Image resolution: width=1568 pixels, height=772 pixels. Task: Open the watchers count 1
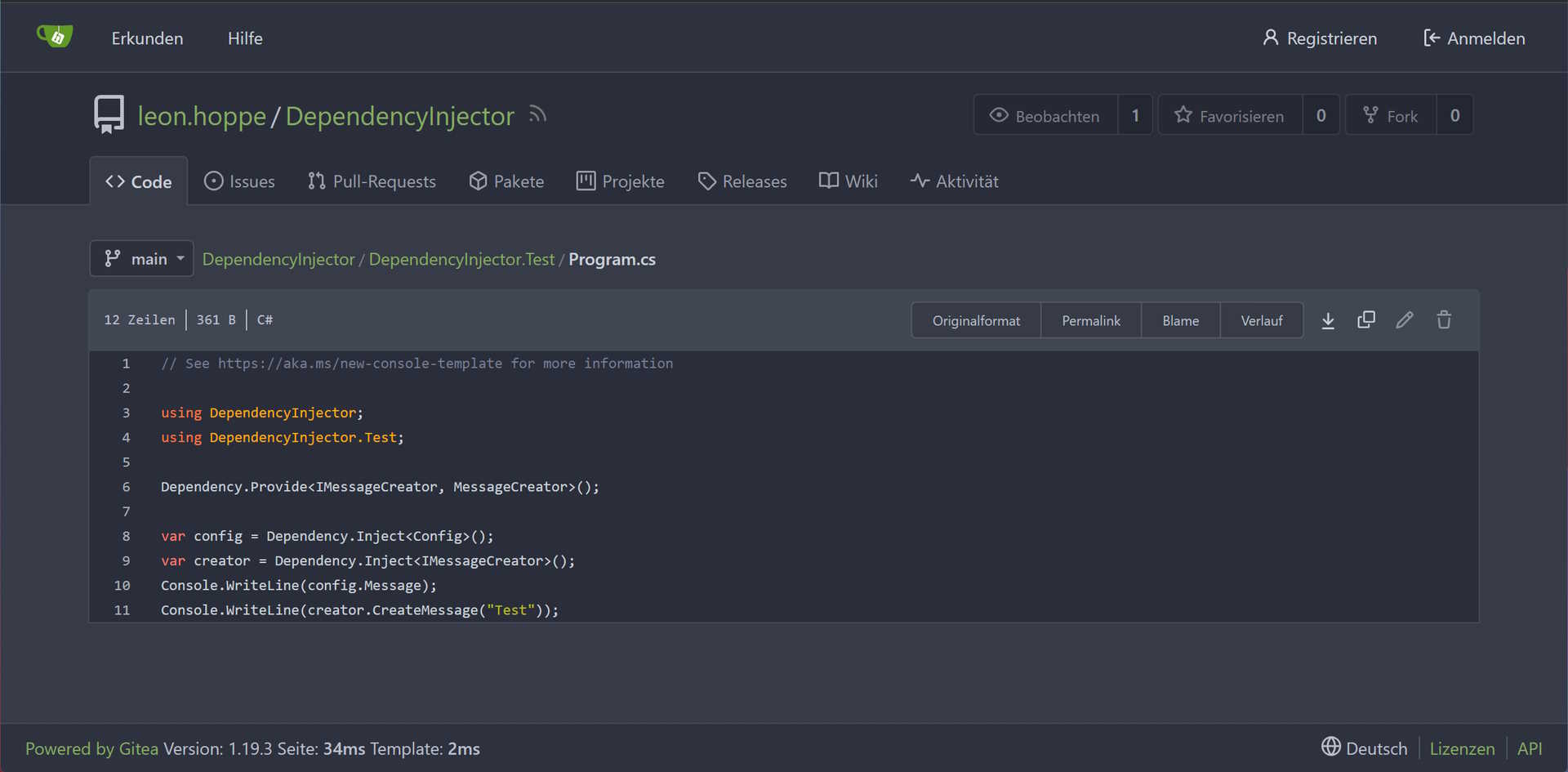[x=1135, y=115]
